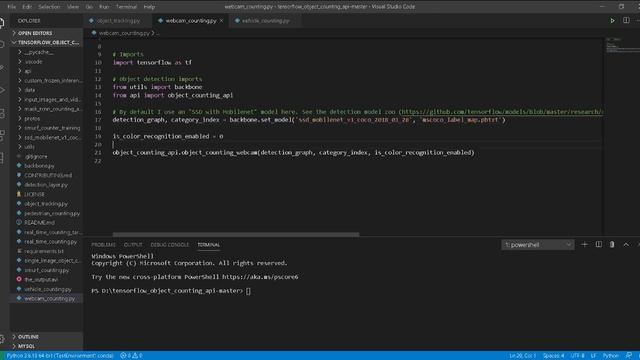This screenshot has width=640, height=360.
Task: Click Ln 20, Col 1 cursor position
Action: point(522,356)
